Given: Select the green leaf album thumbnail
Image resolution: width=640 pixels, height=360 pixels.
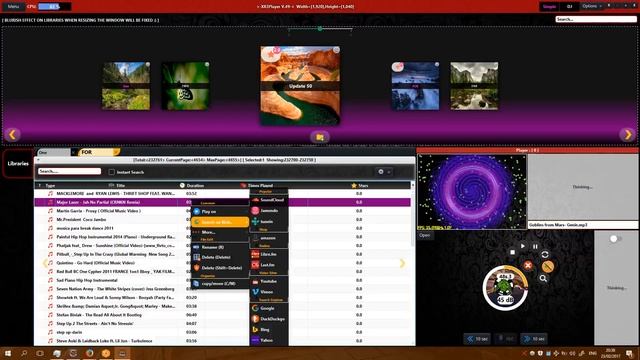Looking at the screenshot, I should coord(185,86).
